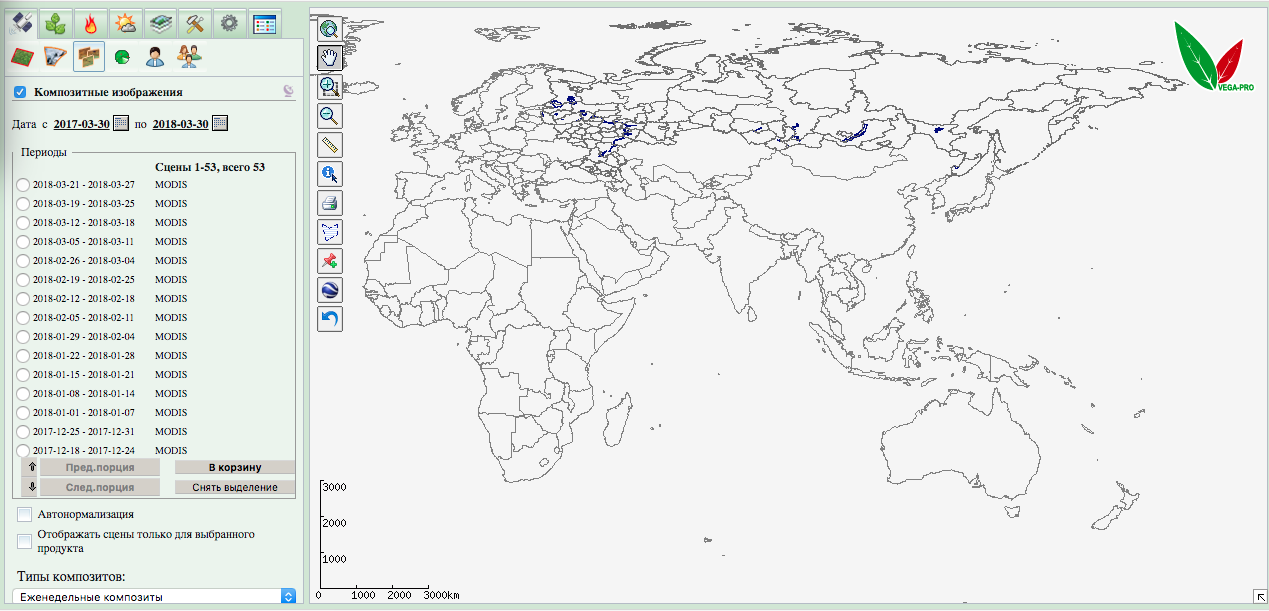This screenshot has height=611, width=1269.
Task: Activate the ruler measurement tool
Action: [x=330, y=145]
